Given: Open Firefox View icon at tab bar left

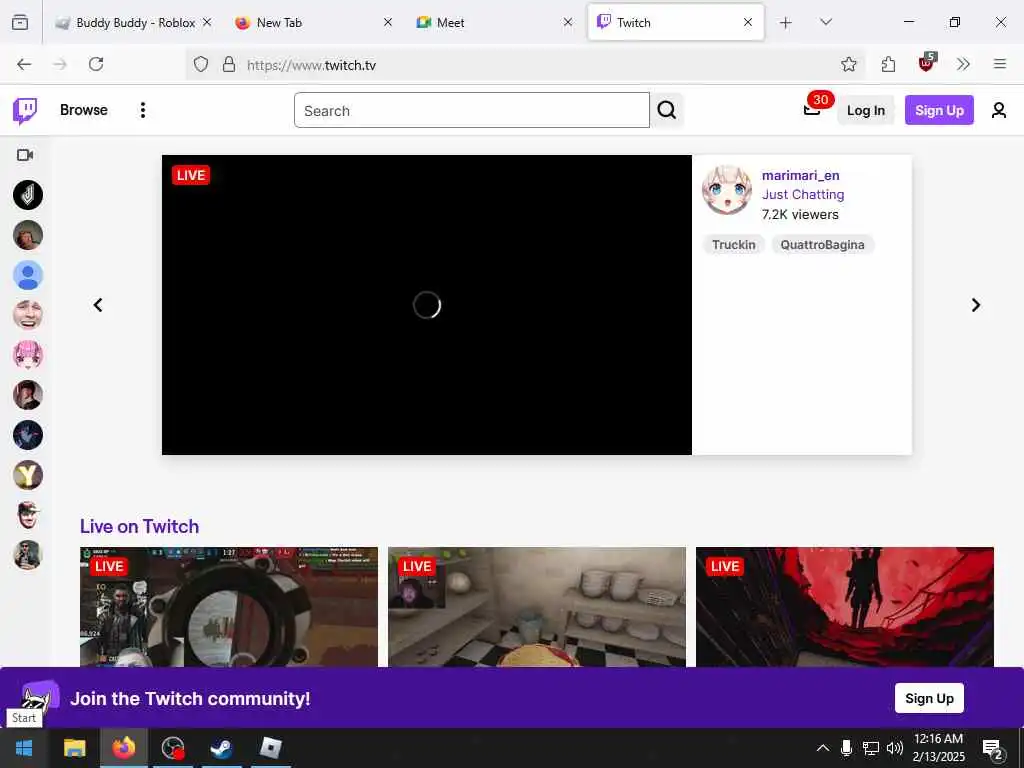Looking at the screenshot, I should tap(20, 23).
